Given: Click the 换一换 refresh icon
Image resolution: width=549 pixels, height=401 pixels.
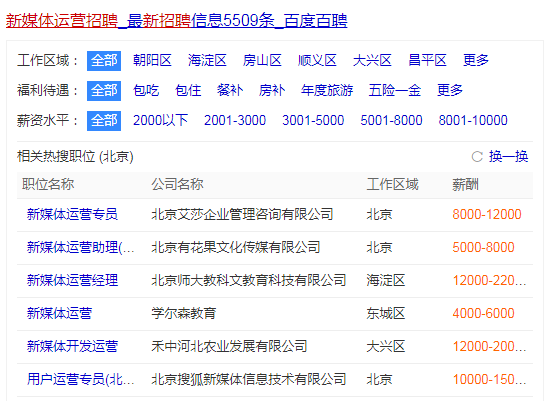Looking at the screenshot, I should click(x=477, y=157).
